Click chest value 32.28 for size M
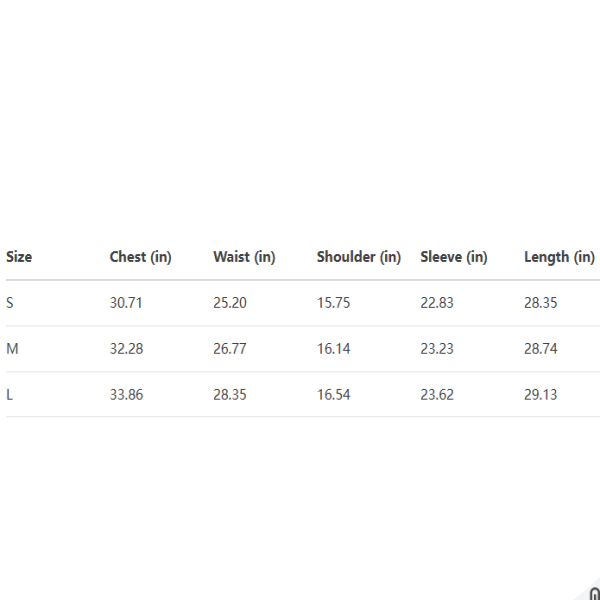 click(126, 349)
